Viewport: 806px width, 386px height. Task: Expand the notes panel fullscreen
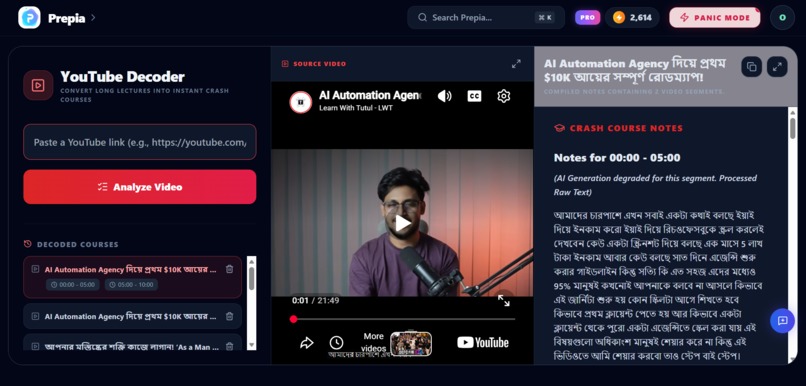pyautogui.click(x=777, y=67)
